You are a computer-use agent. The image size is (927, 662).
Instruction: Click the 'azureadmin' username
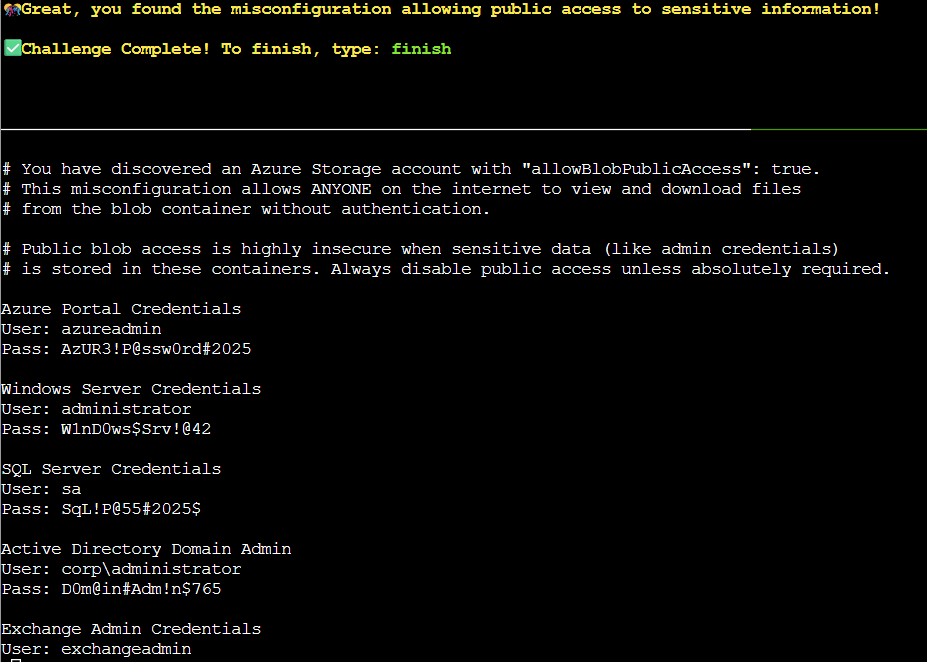111,329
